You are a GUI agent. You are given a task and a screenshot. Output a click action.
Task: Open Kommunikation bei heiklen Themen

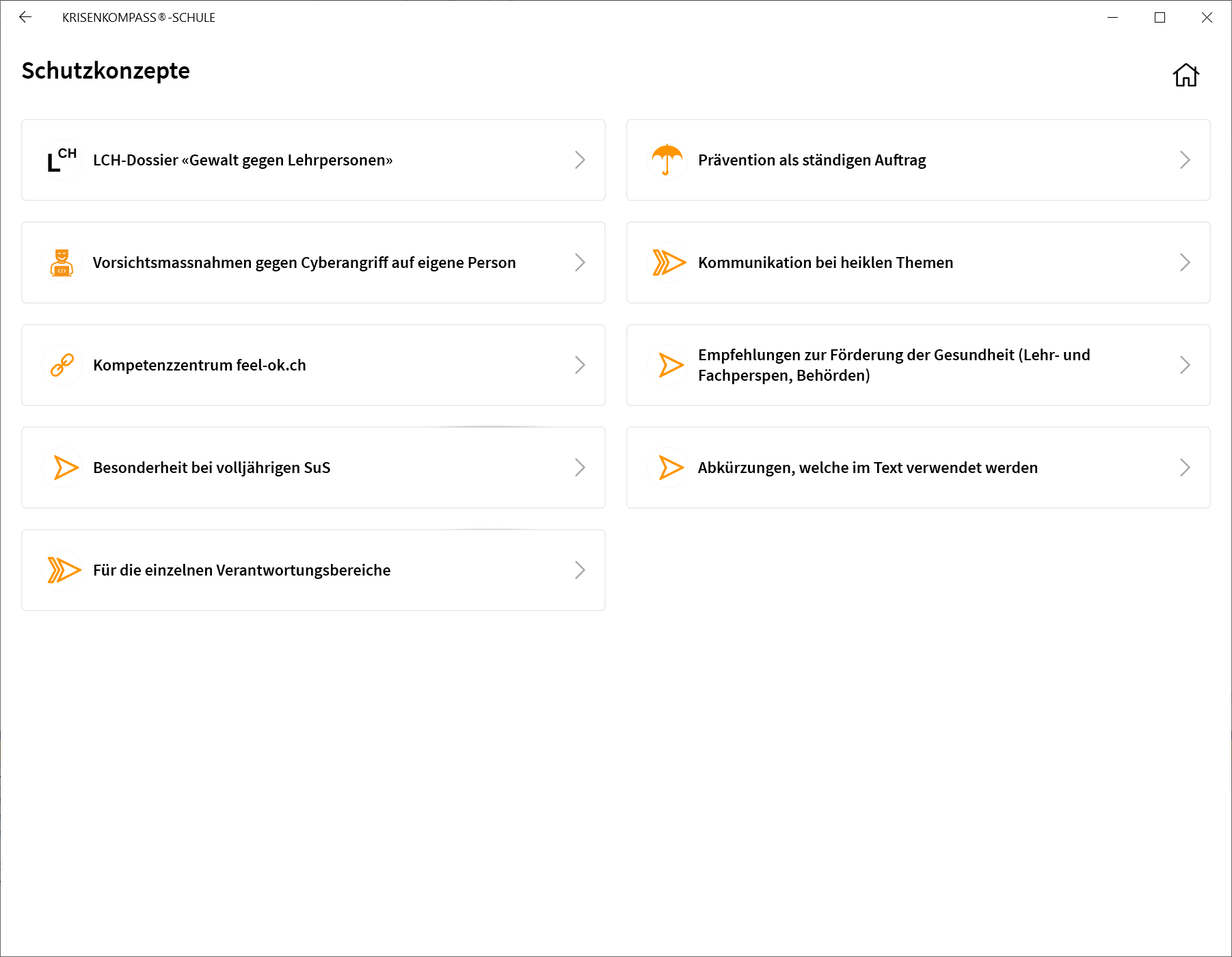pos(825,262)
